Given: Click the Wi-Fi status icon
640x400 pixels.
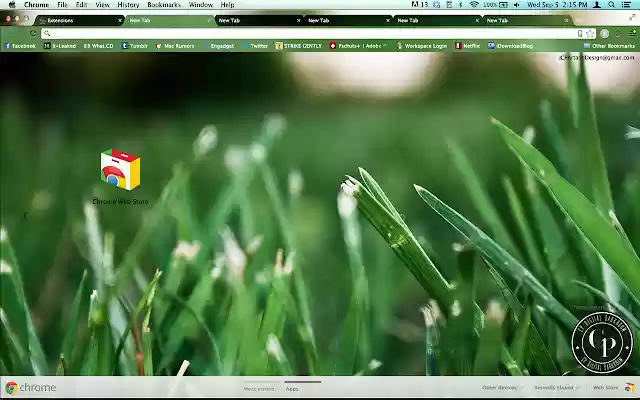Looking at the screenshot, I should click(x=474, y=4).
